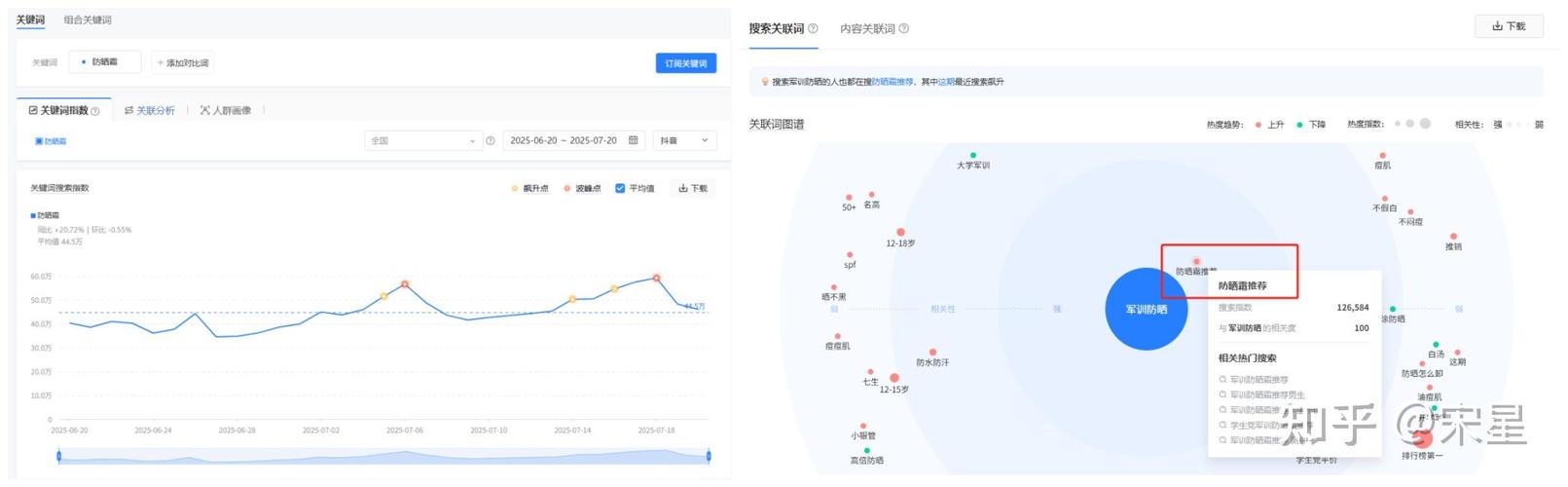Toggle the blue 防晒霜 keyword filter tag
The height and width of the screenshot is (487, 1568).
[x=51, y=141]
